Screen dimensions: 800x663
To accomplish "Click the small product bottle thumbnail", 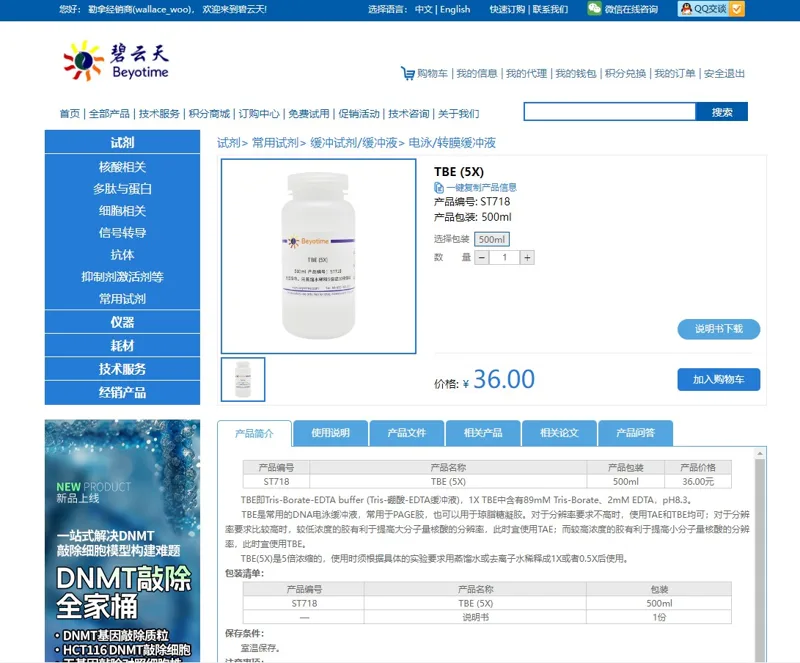I will point(243,379).
